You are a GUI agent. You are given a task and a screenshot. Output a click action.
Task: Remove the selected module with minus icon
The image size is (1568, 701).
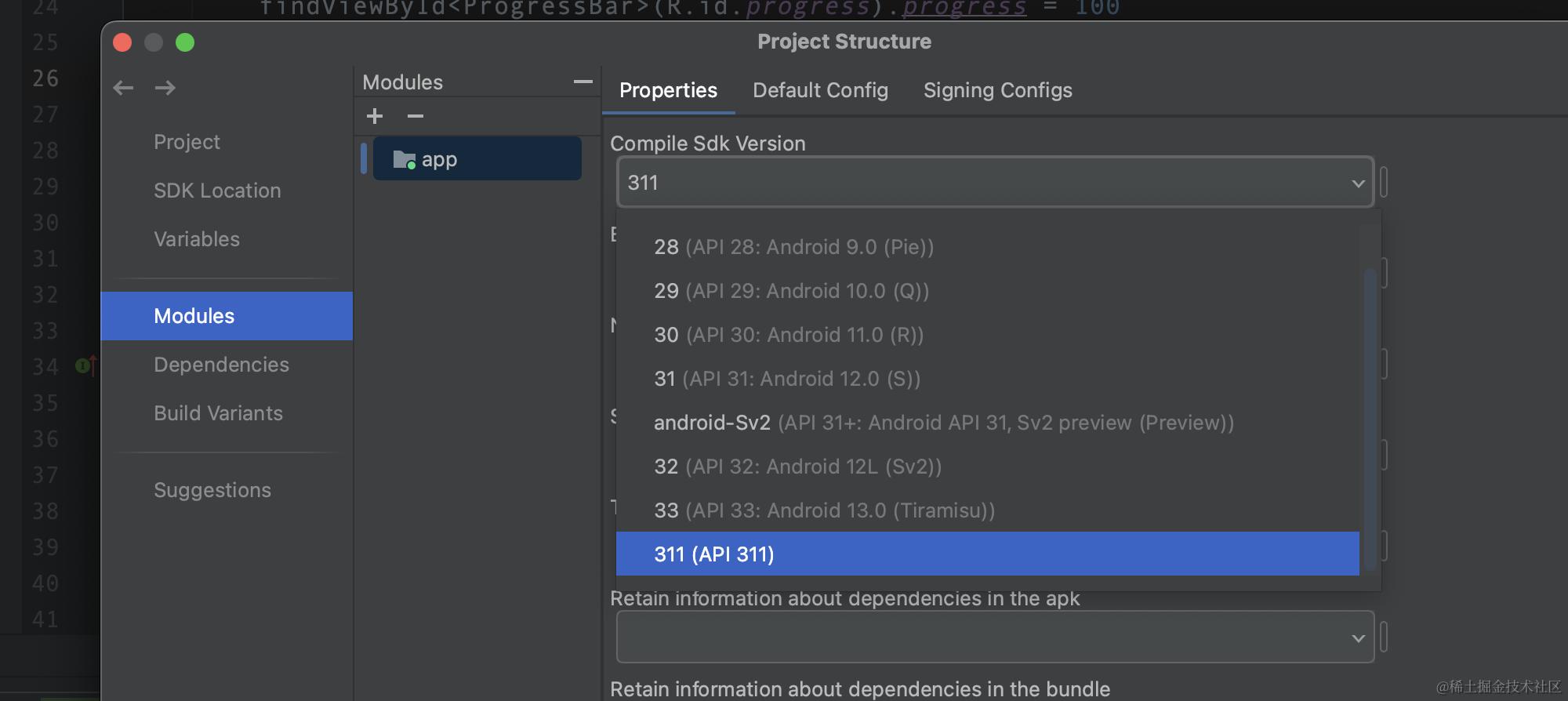point(416,117)
